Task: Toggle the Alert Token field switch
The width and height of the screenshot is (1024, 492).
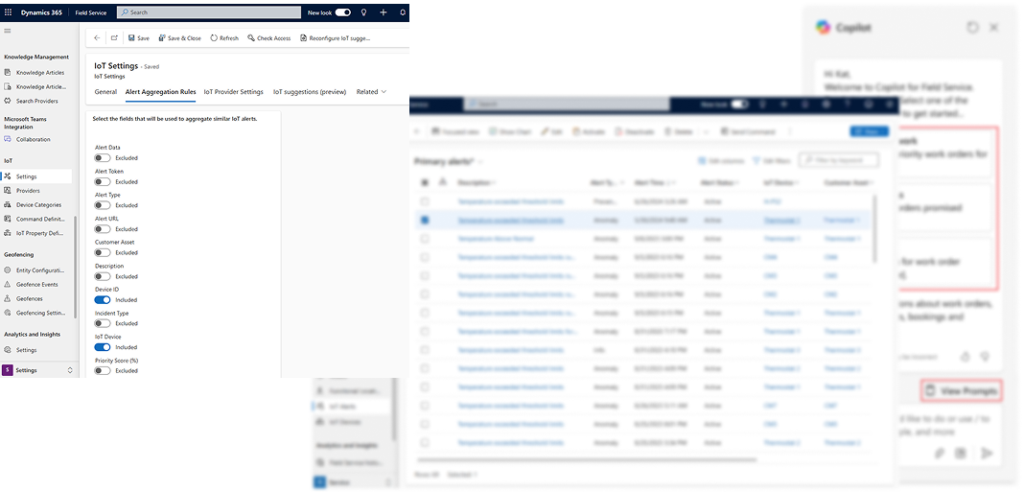Action: (x=103, y=182)
